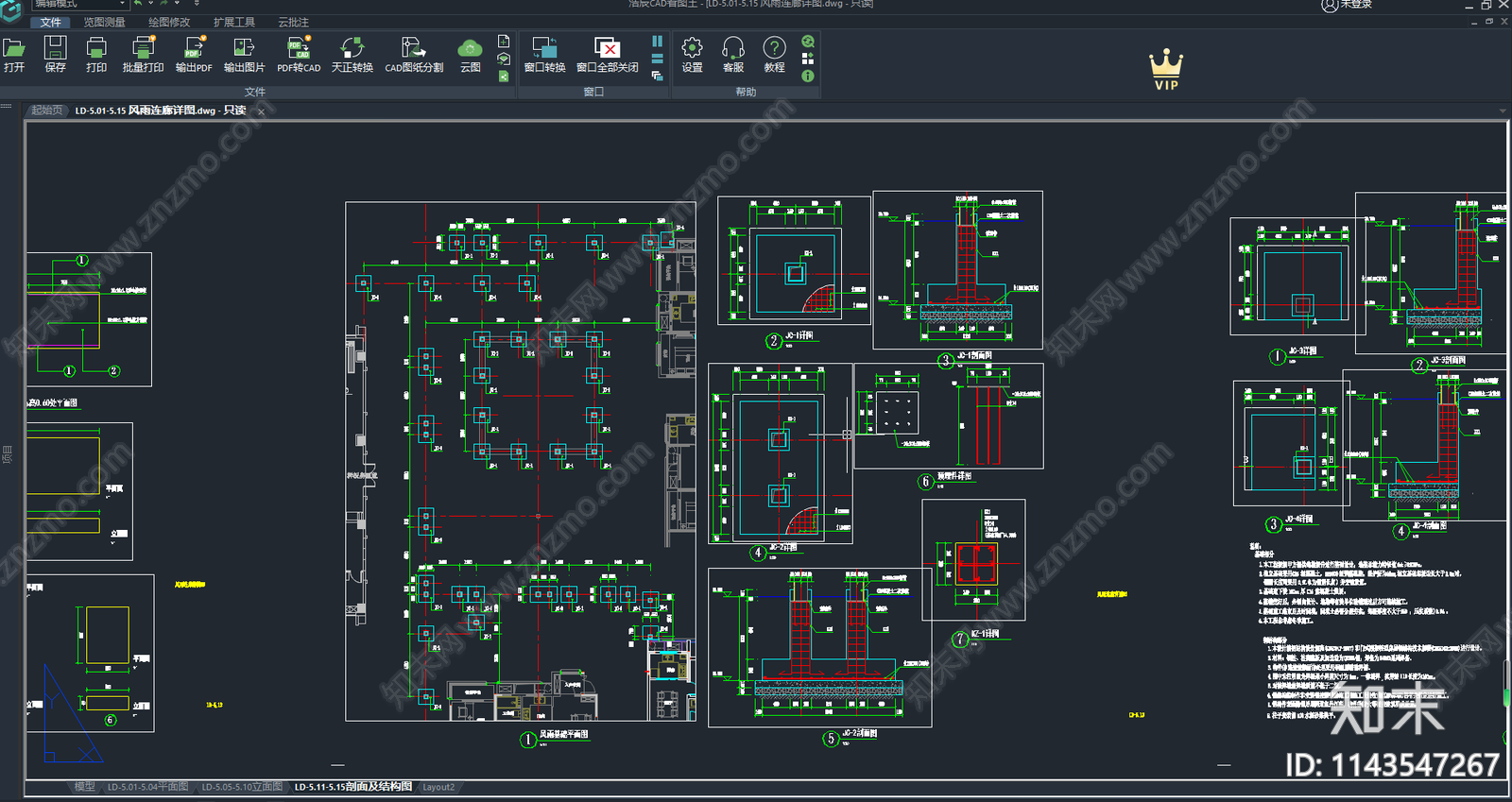The width and height of the screenshot is (1512, 802).
Task: Close the 风雨连廊详图.dwg document tab
Action: [x=262, y=111]
